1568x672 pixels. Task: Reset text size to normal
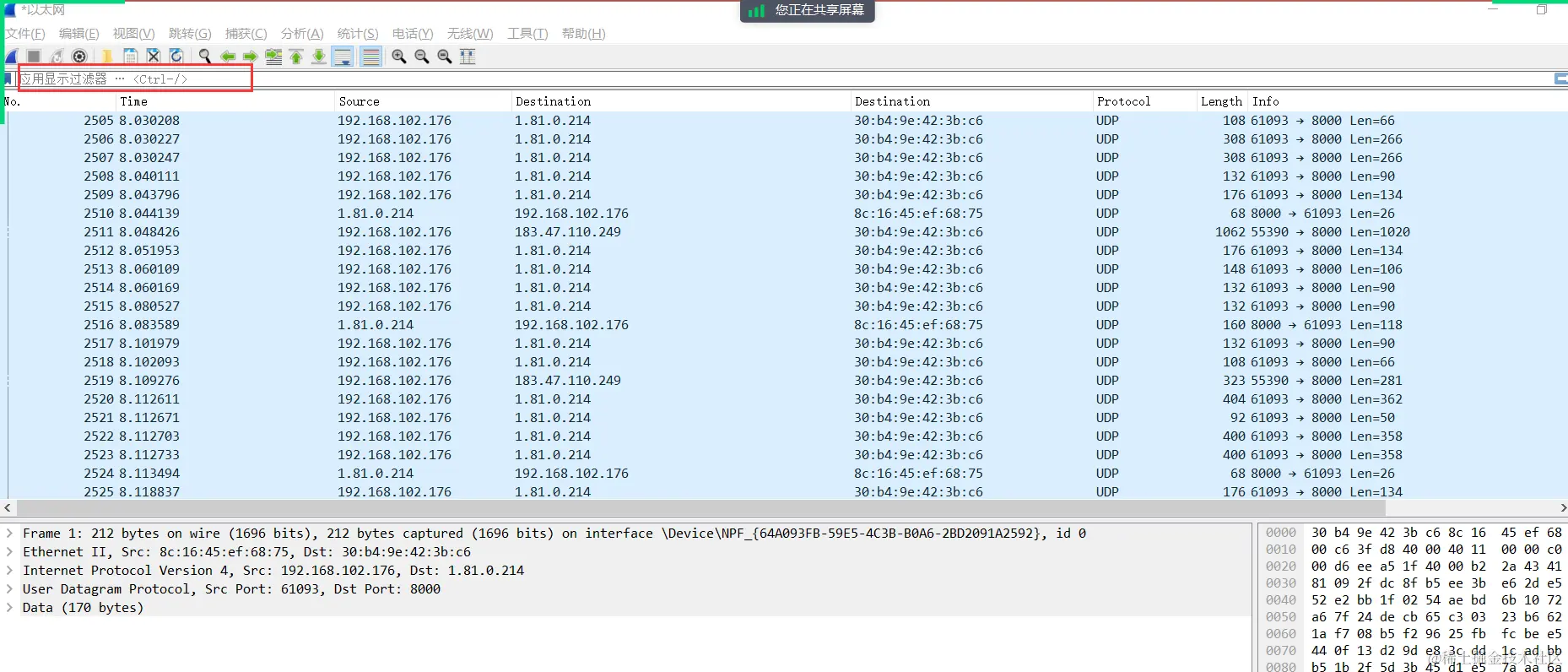tap(444, 57)
